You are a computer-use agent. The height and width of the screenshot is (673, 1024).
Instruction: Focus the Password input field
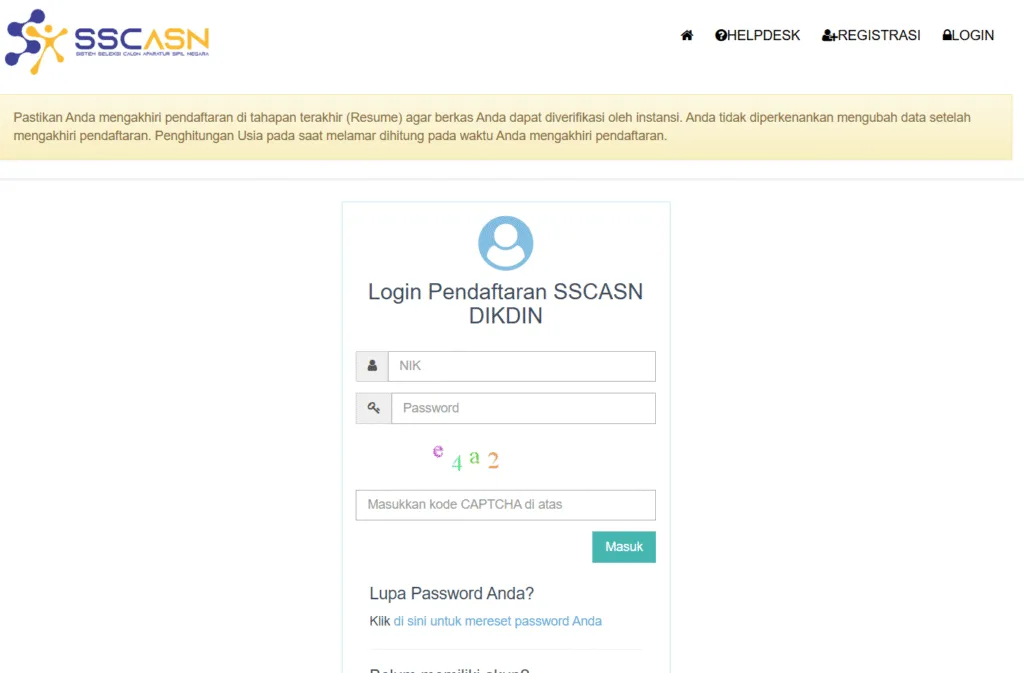click(x=523, y=408)
